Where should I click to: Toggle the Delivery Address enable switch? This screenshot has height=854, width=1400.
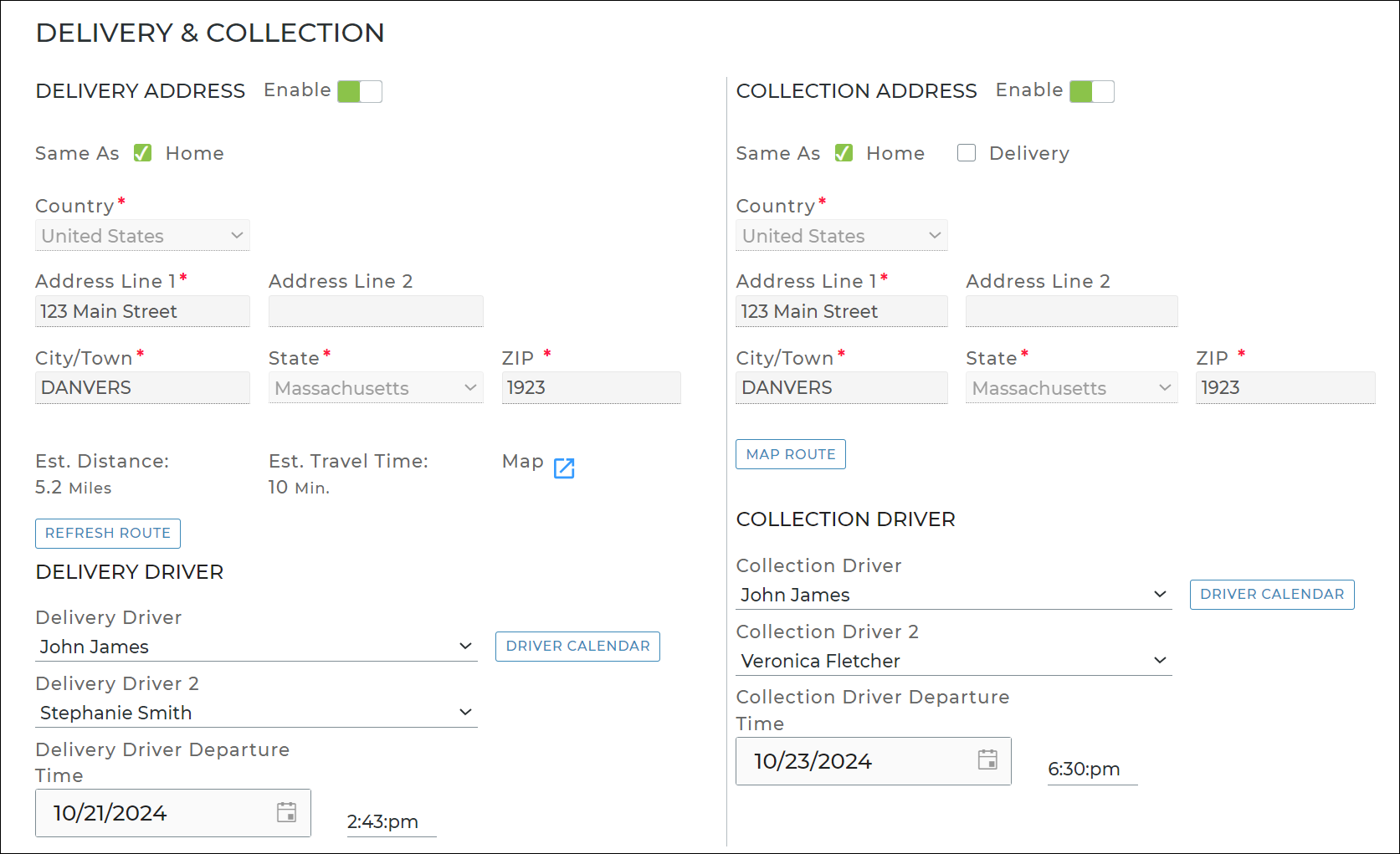pyautogui.click(x=360, y=91)
